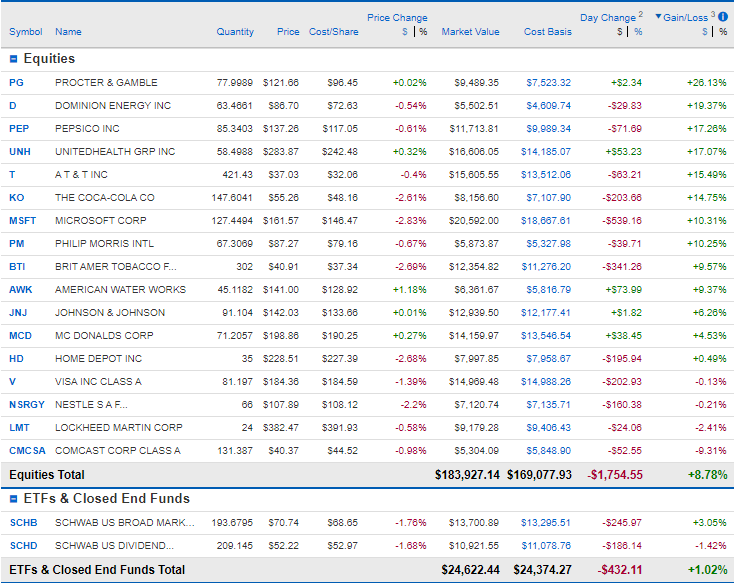Open cost basis $5,848.90 for Comcast
The width and height of the screenshot is (734, 583).
[x=549, y=450]
